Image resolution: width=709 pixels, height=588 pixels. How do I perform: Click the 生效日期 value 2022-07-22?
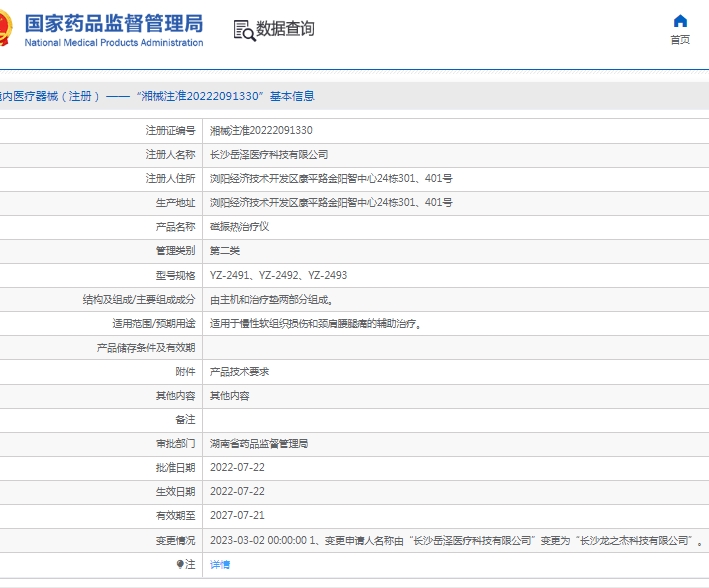point(237,492)
